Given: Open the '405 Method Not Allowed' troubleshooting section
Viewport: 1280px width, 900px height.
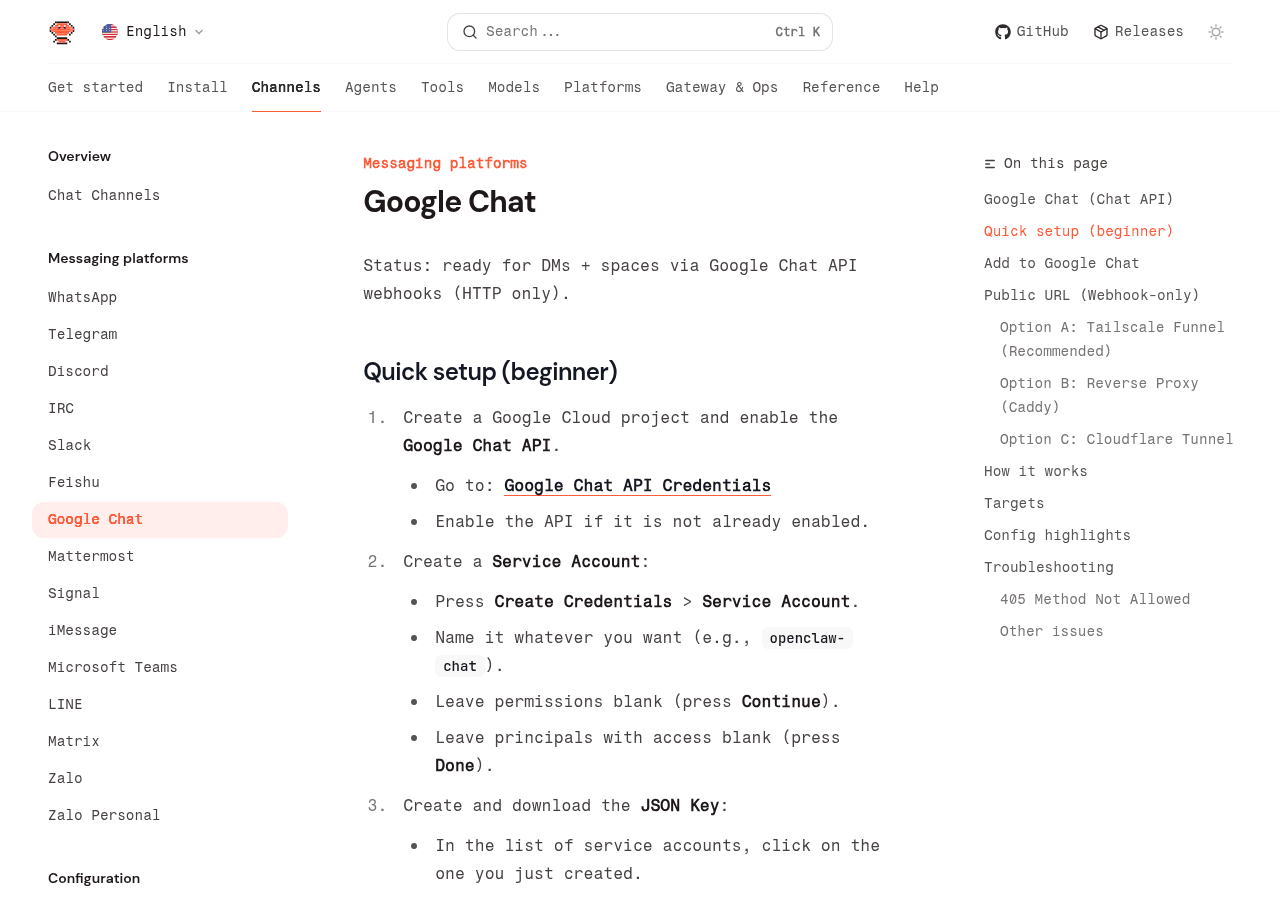Looking at the screenshot, I should pos(1095,597).
